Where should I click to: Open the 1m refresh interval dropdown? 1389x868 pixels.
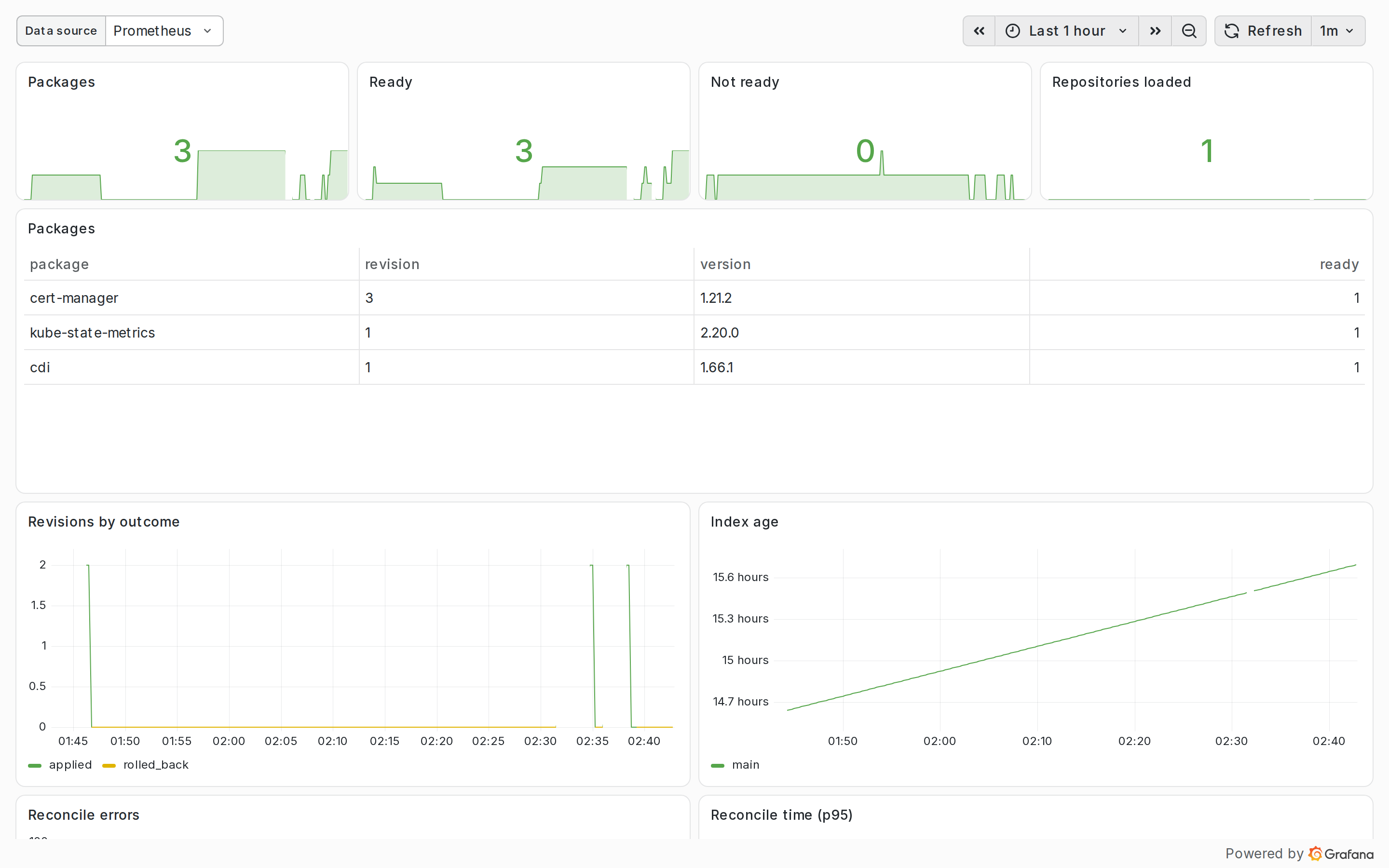click(x=1338, y=31)
